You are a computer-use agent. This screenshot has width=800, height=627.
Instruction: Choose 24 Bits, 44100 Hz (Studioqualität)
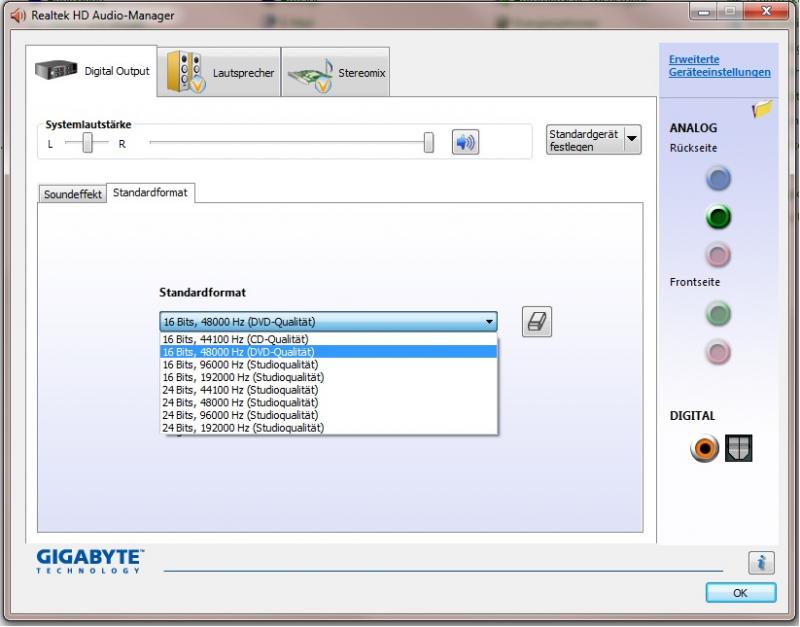[329, 390]
